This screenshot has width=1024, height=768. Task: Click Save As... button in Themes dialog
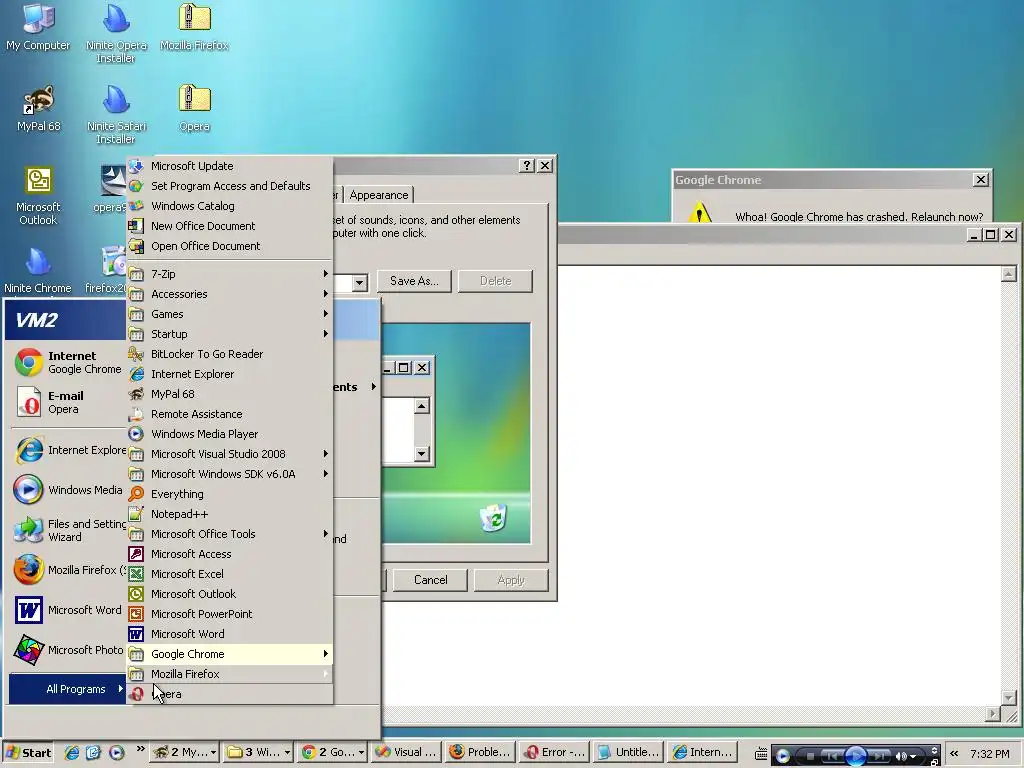click(x=414, y=281)
